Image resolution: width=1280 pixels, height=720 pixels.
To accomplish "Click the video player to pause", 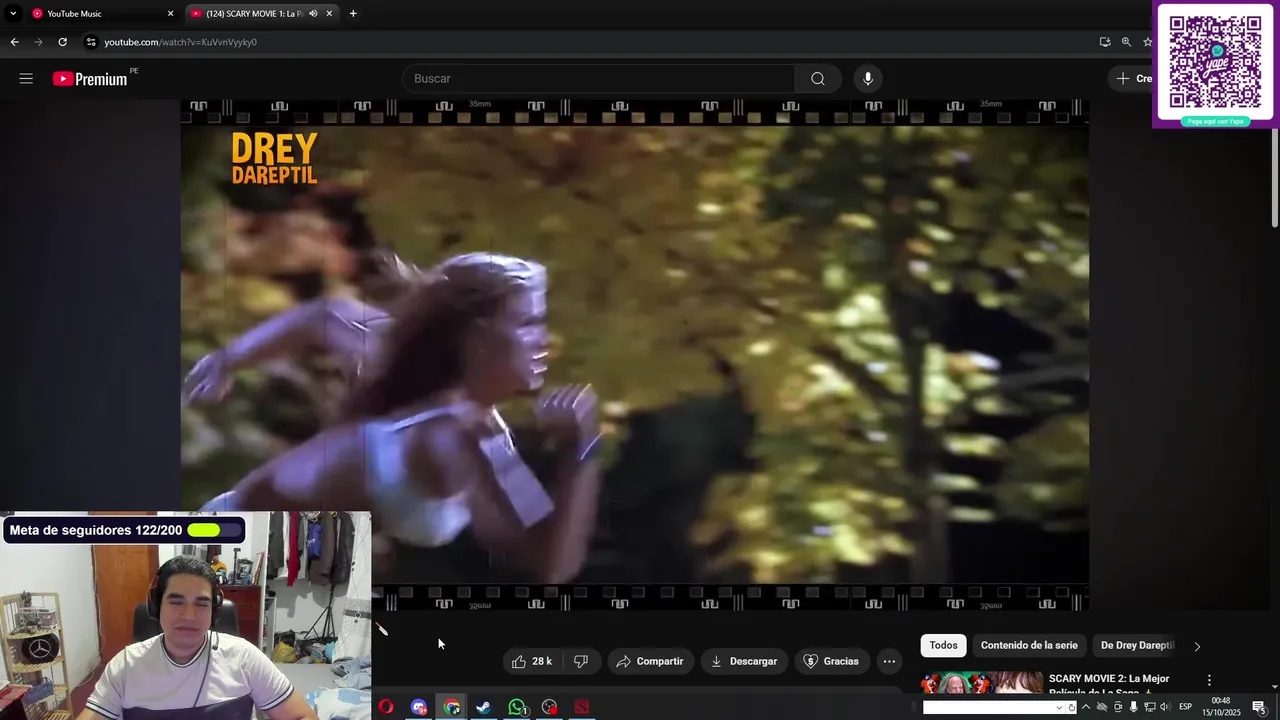I will pos(634,354).
